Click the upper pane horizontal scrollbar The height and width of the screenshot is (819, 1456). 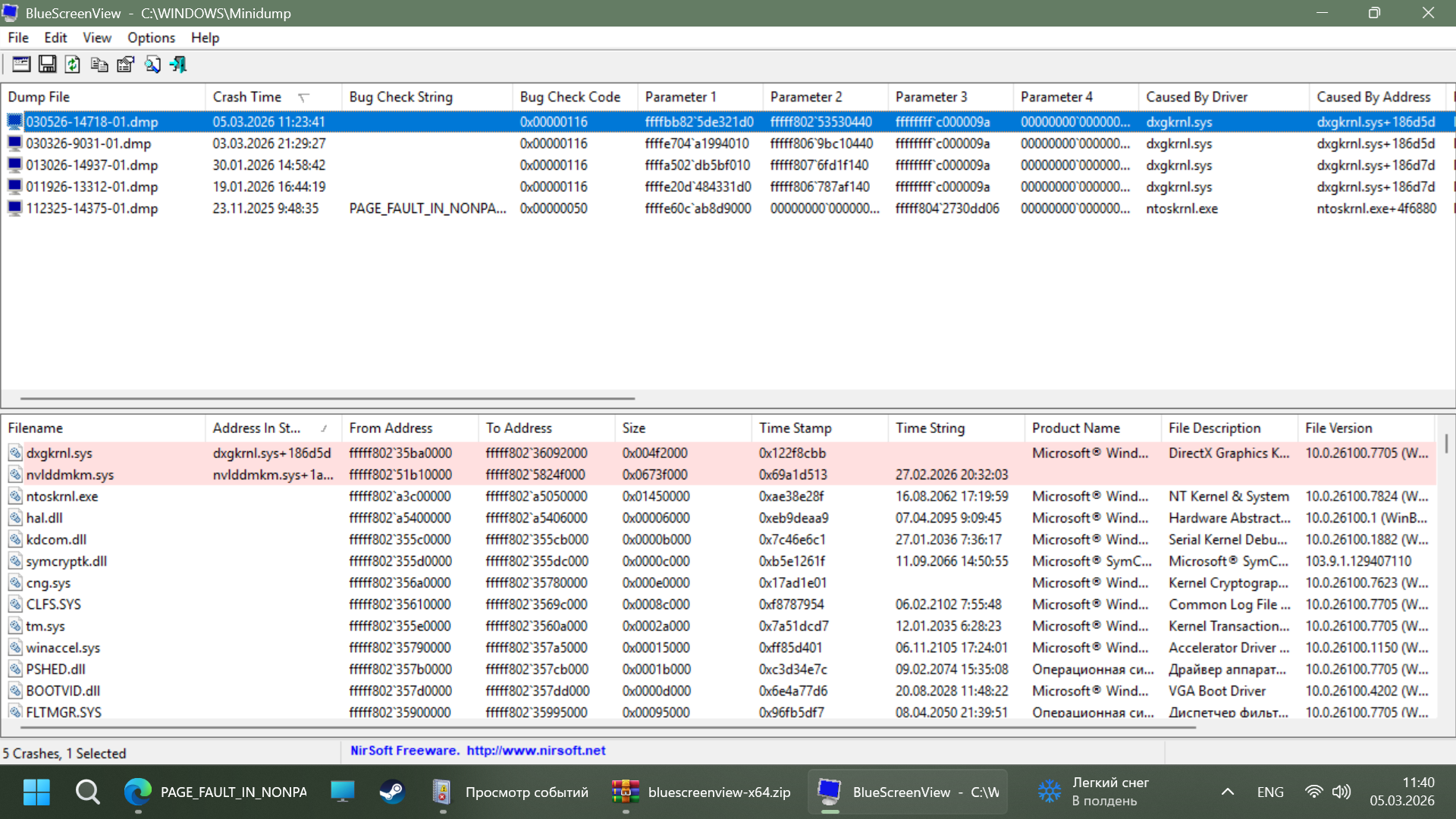click(x=327, y=398)
